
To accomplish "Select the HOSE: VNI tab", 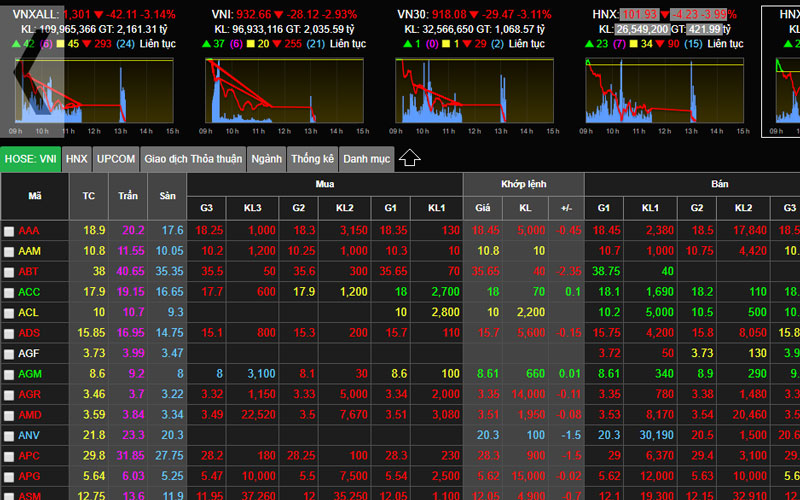I will [31, 158].
